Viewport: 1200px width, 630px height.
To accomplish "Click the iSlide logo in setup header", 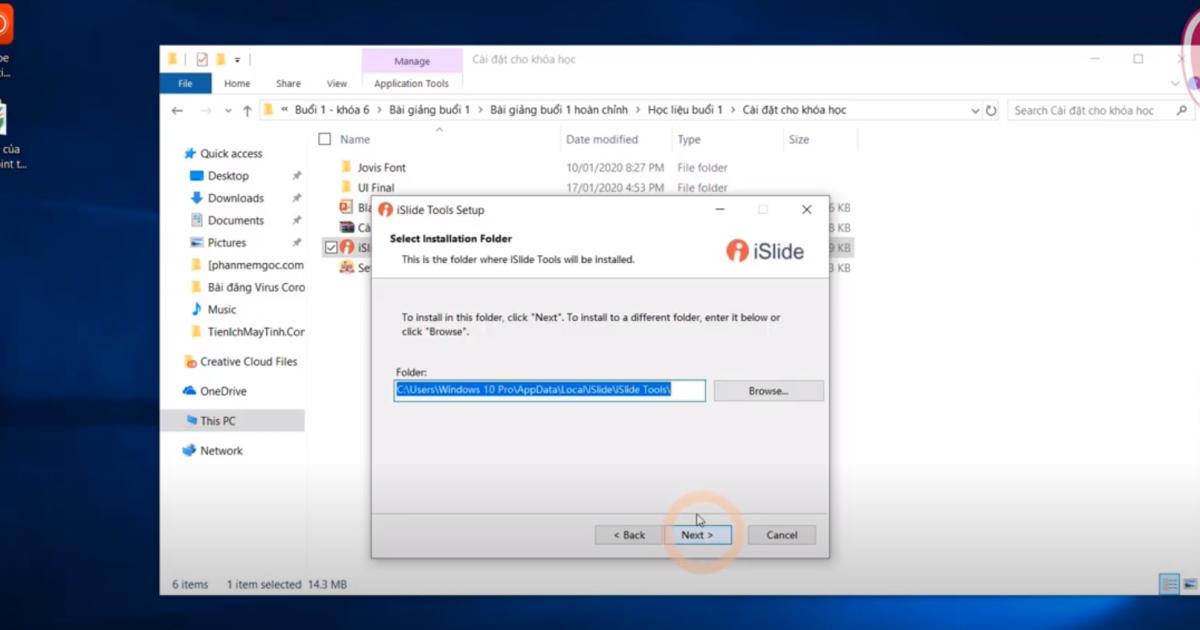I will tap(765, 250).
